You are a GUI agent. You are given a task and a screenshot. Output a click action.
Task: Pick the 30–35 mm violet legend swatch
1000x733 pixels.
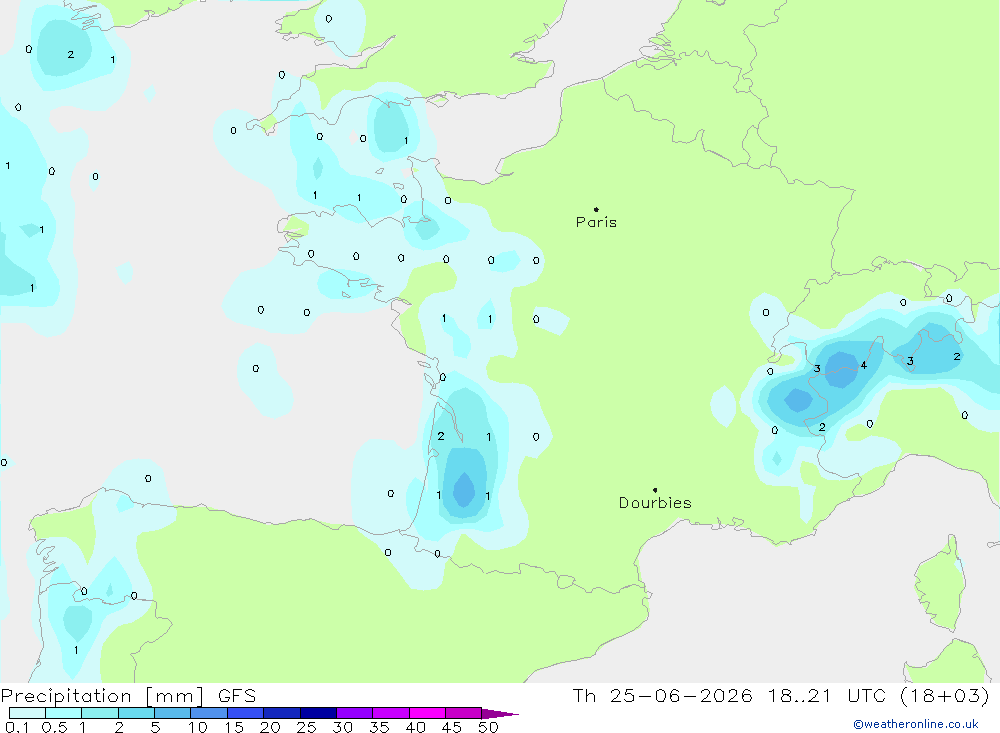[x=355, y=713]
